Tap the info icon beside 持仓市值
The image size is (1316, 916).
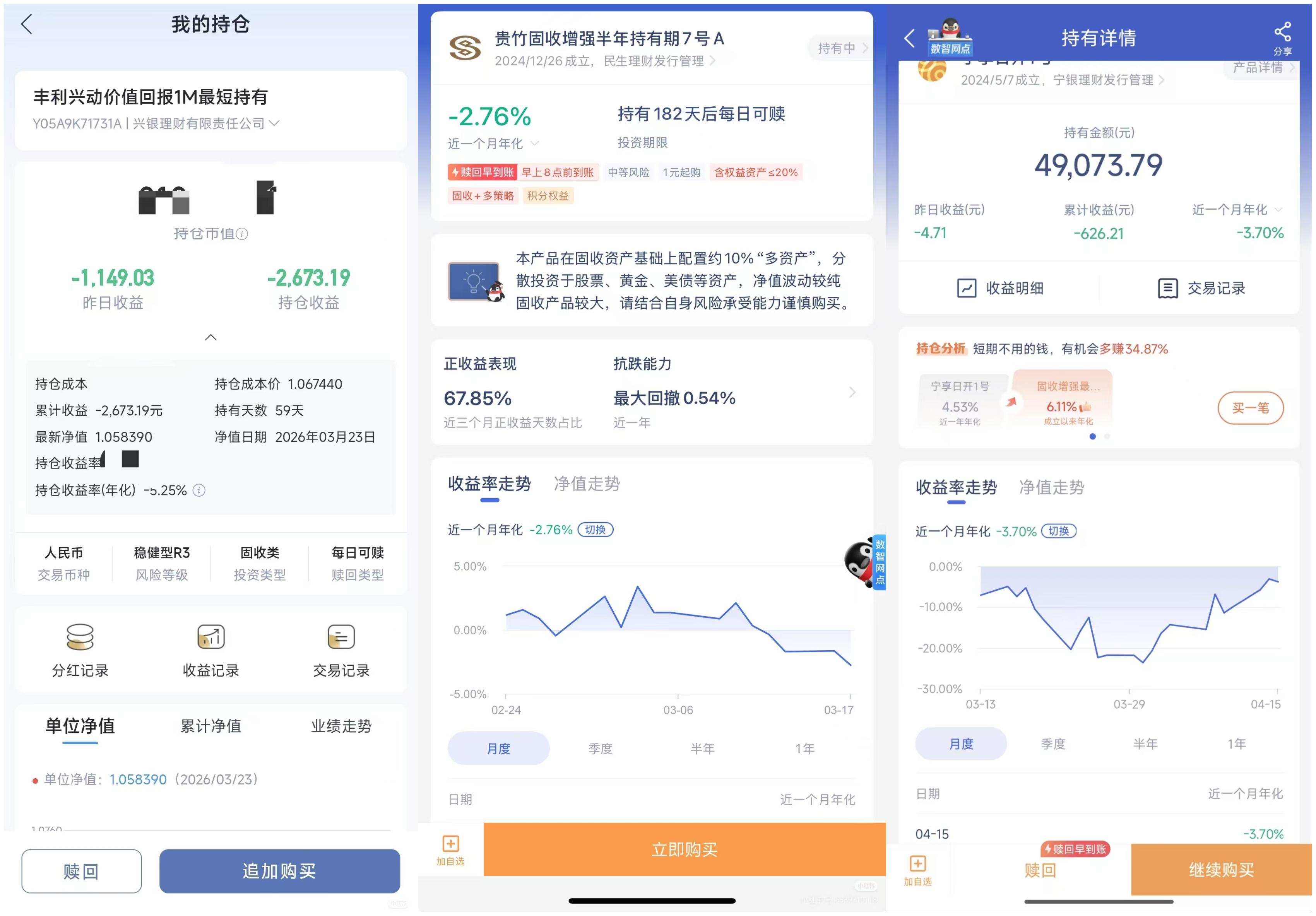(243, 234)
